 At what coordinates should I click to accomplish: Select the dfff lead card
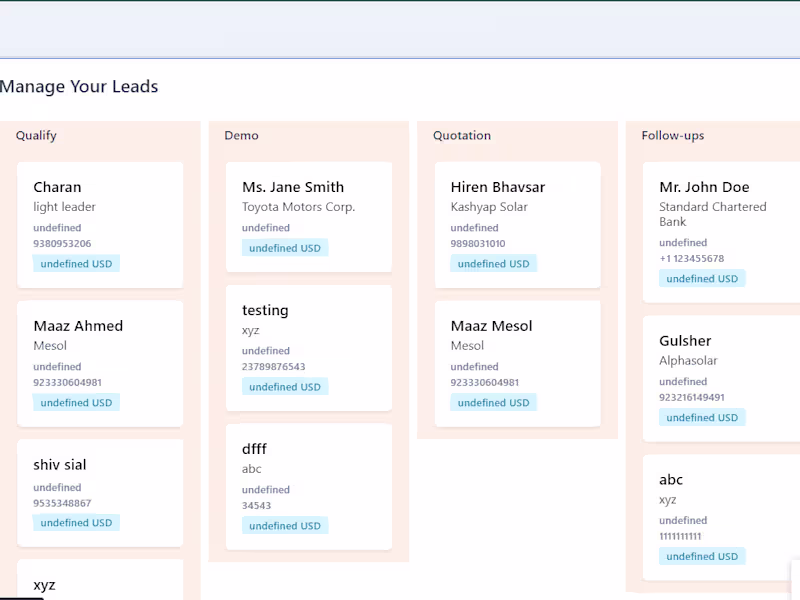tap(308, 486)
